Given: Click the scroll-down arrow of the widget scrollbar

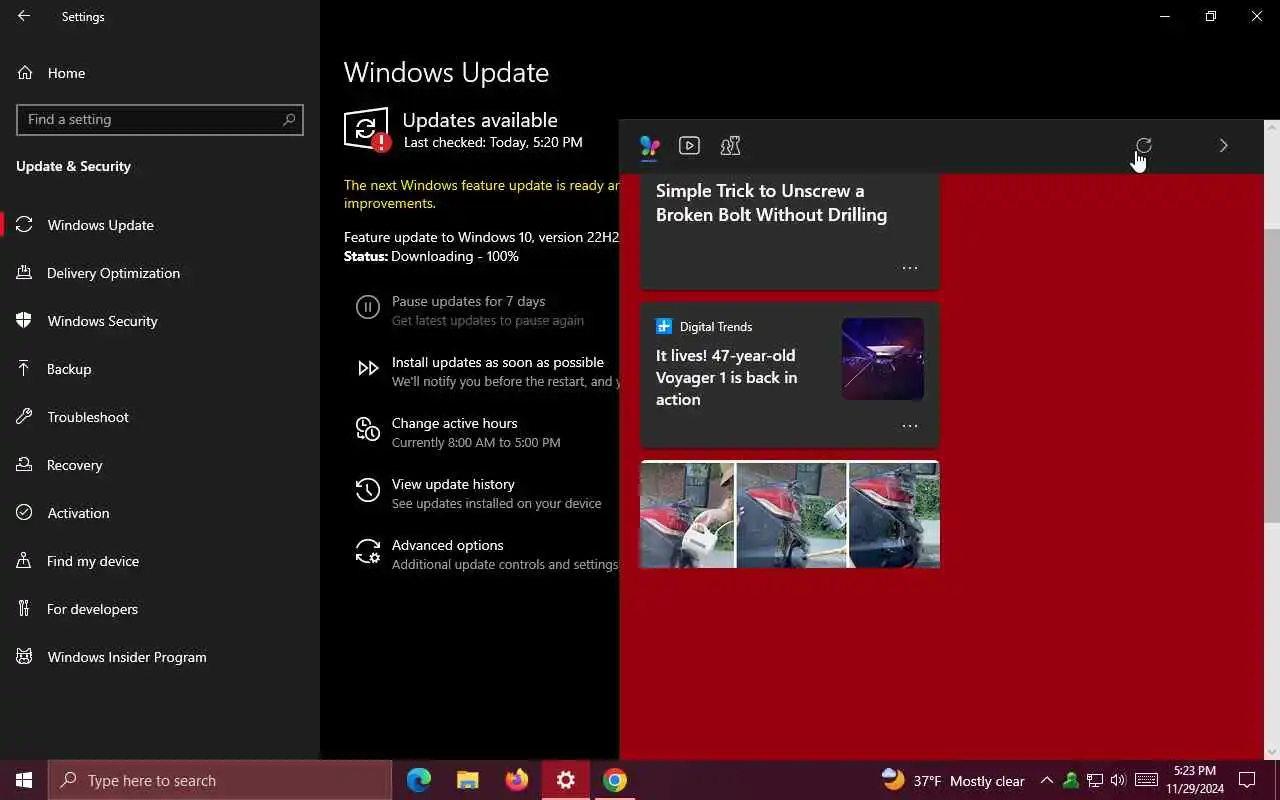Looking at the screenshot, I should tap(1272, 752).
